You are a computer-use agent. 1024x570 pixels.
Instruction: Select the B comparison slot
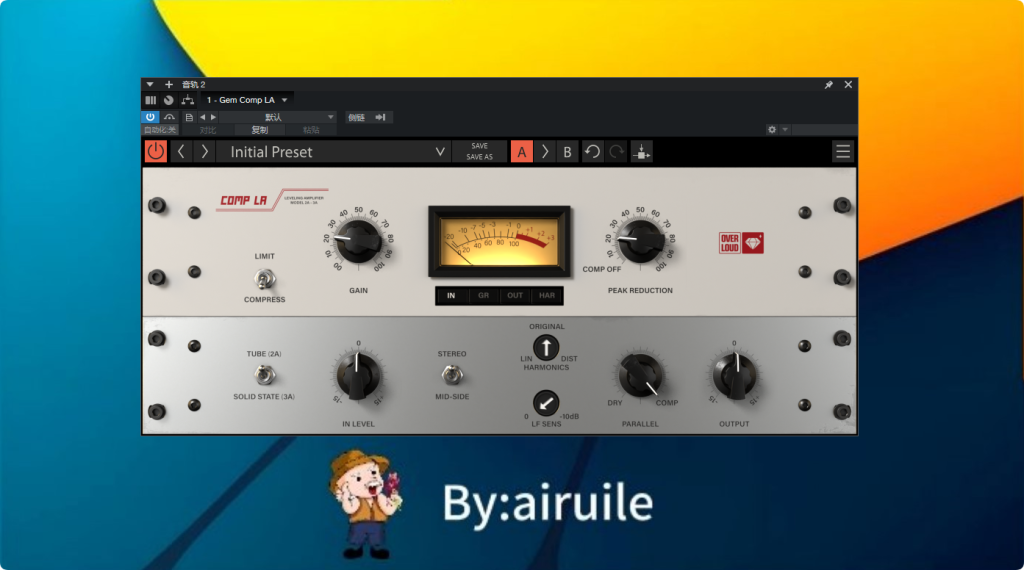(x=567, y=151)
